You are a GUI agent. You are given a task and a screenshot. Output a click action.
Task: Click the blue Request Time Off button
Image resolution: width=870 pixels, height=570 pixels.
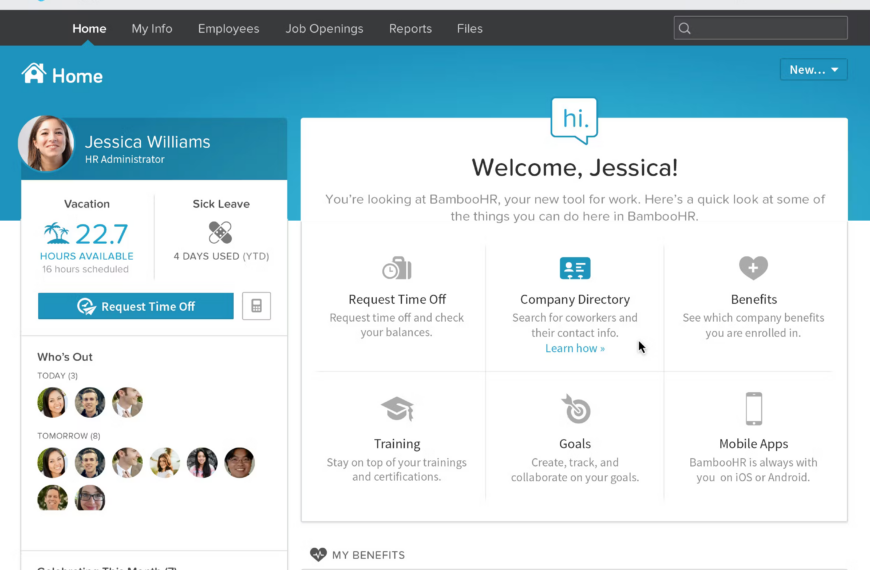point(136,306)
